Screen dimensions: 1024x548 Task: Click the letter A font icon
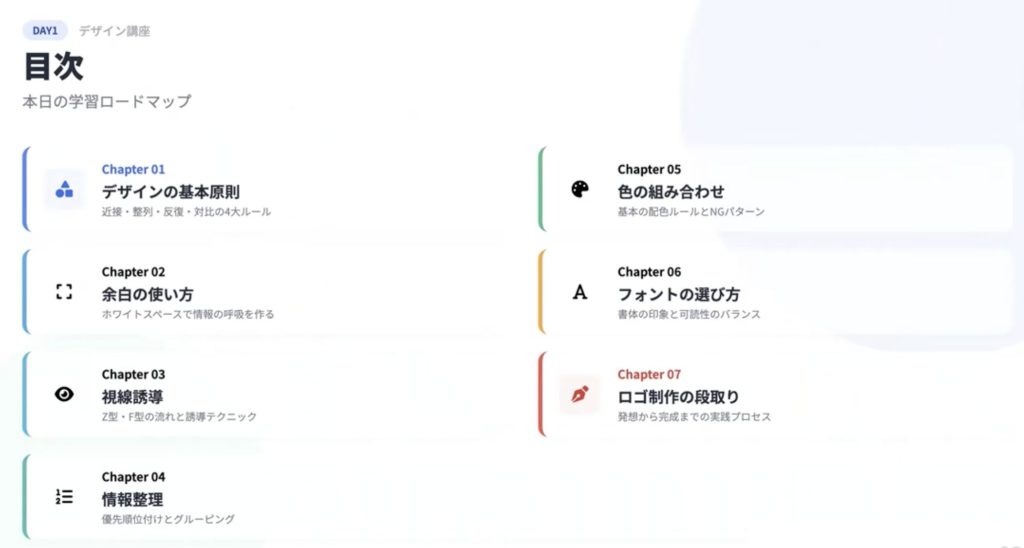pyautogui.click(x=580, y=292)
